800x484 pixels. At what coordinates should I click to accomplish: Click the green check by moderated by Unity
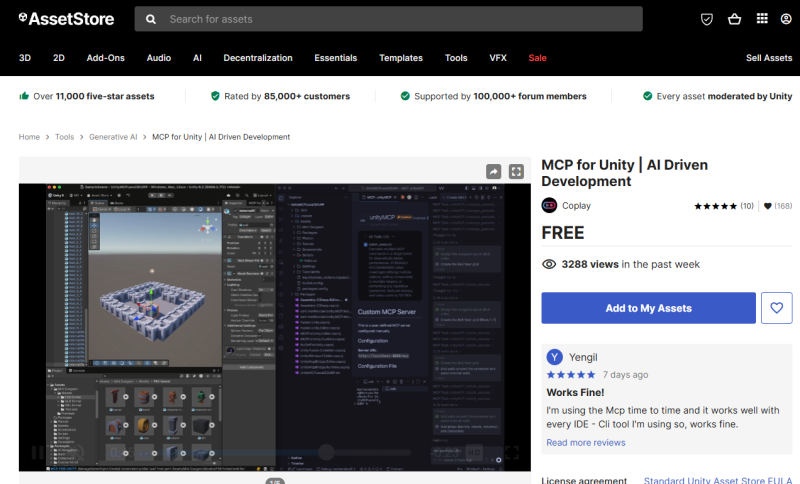coord(647,96)
